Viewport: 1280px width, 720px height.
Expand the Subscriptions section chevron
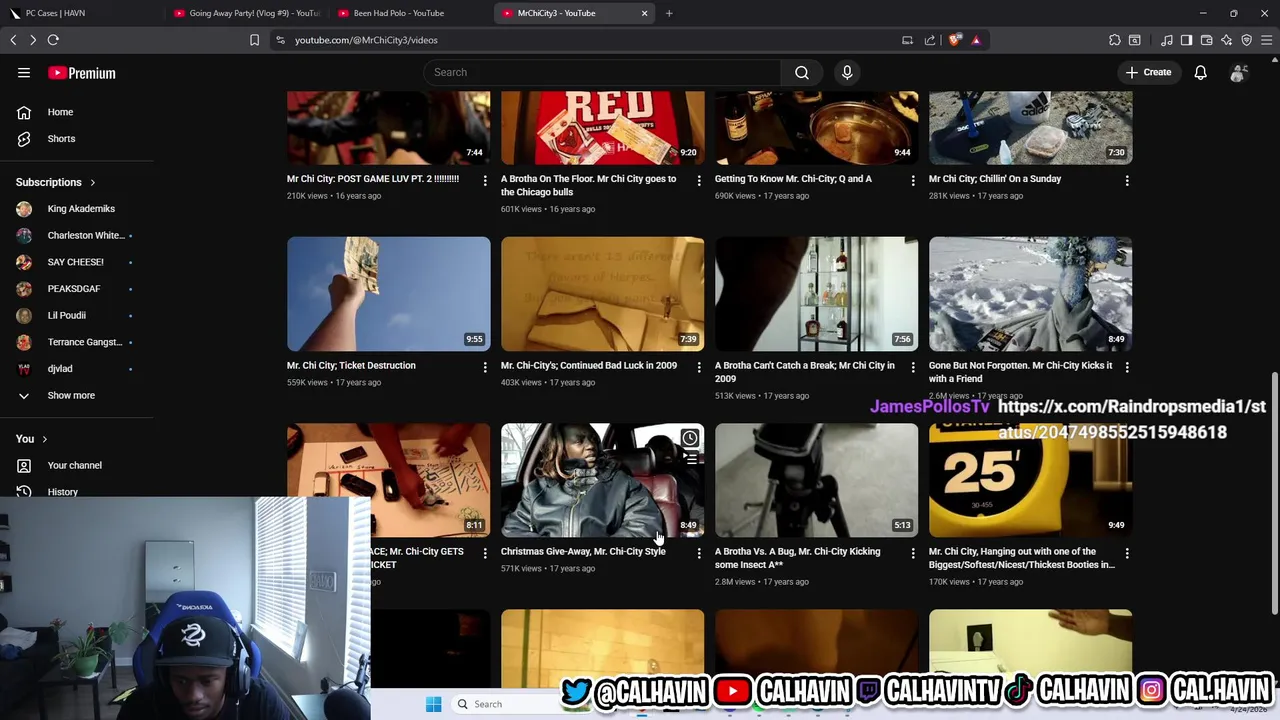92,182
